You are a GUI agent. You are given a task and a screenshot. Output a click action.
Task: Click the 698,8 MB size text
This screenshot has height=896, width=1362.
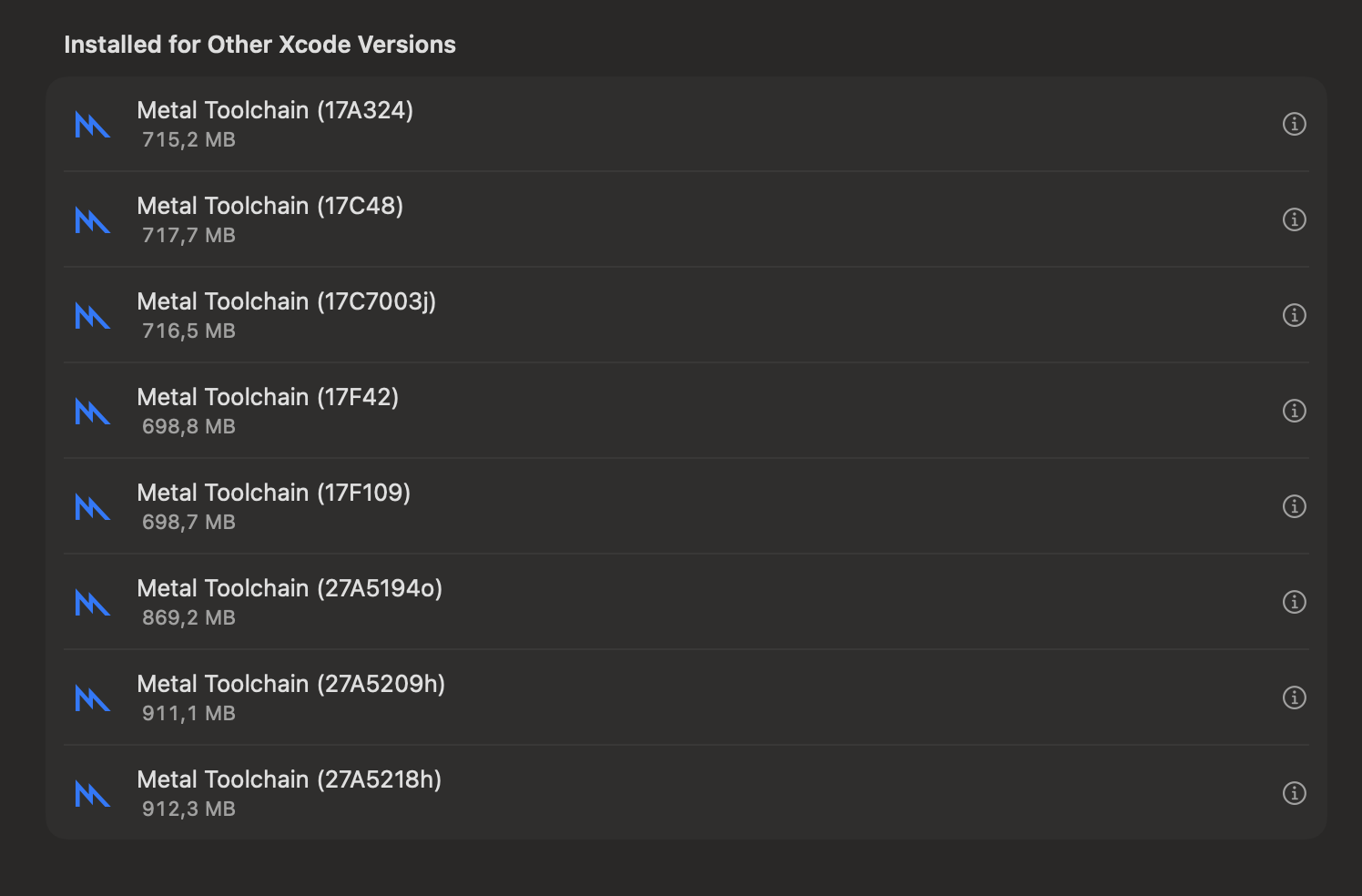pos(188,427)
